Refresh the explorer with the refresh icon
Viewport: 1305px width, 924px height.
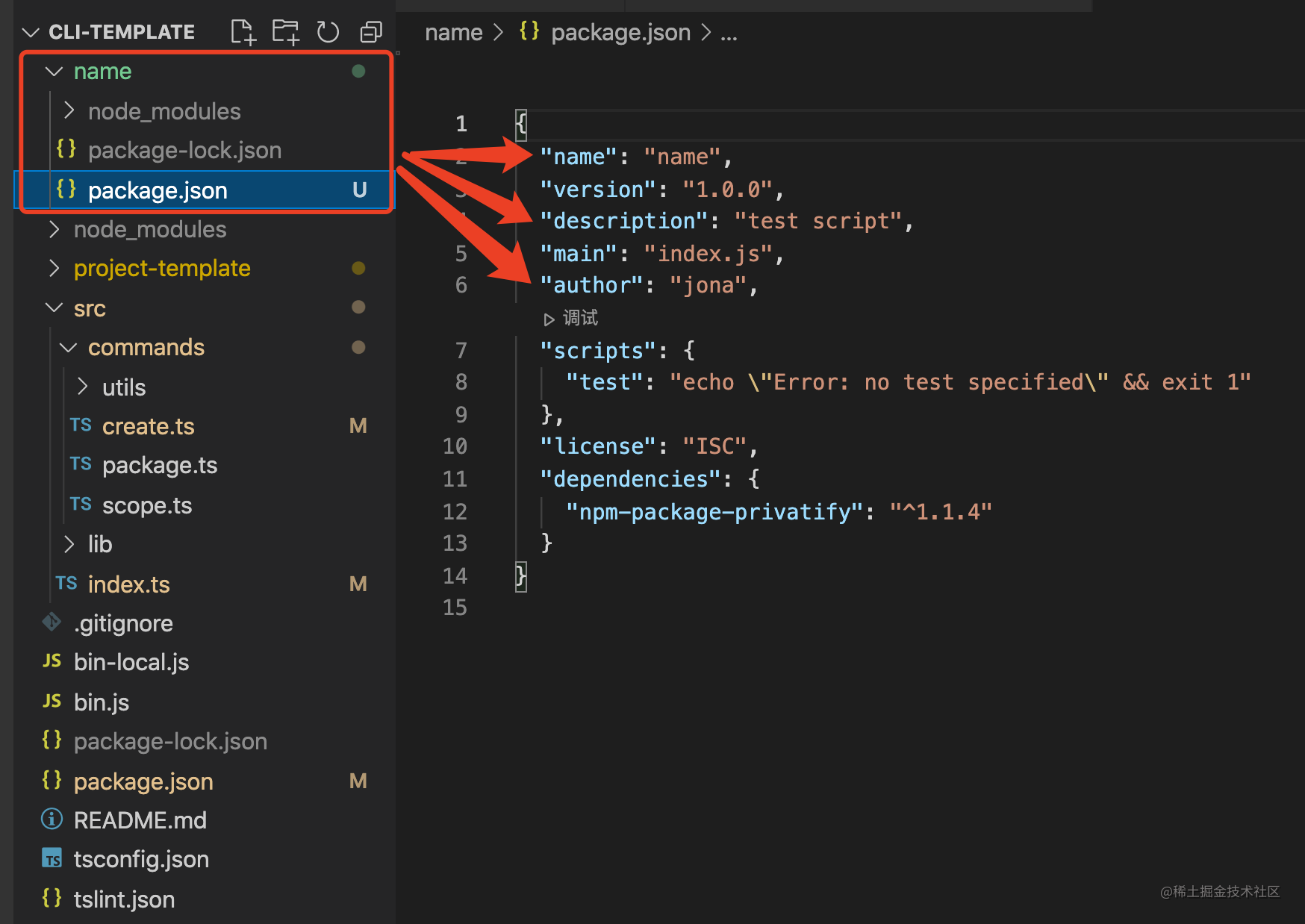pos(328,32)
